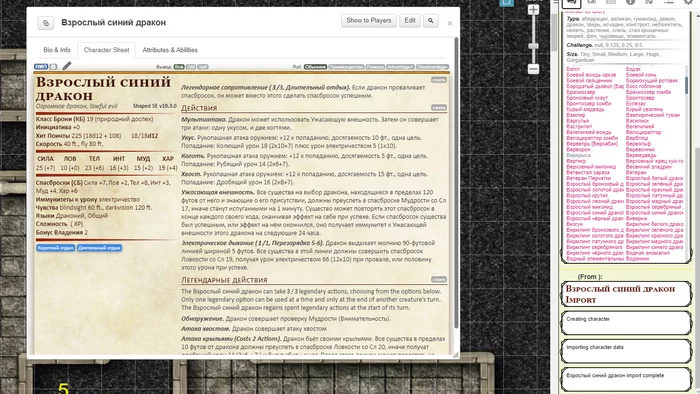
Task: Click the Edit button
Action: 410,21
